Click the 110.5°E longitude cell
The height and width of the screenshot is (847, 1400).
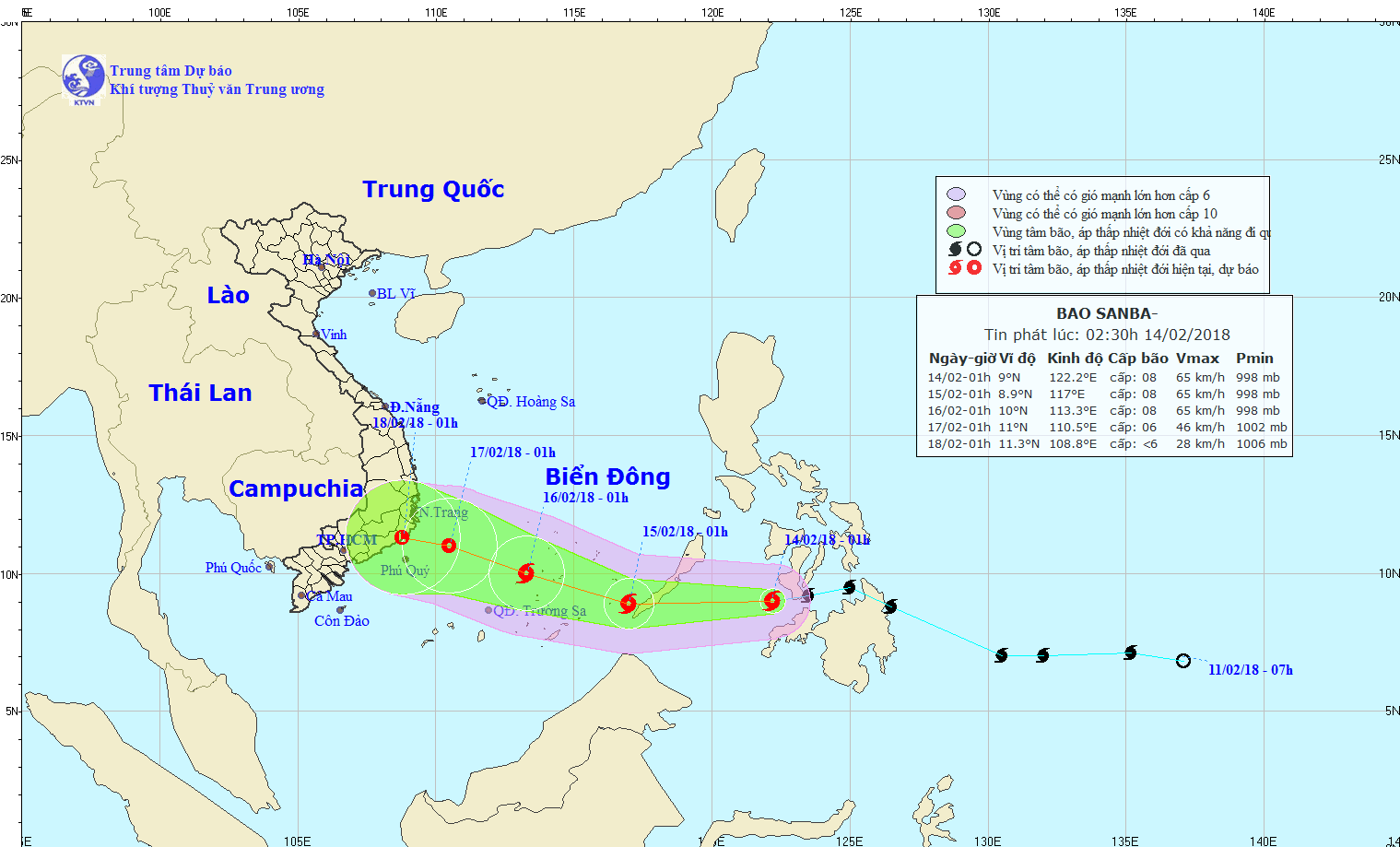point(1073,428)
